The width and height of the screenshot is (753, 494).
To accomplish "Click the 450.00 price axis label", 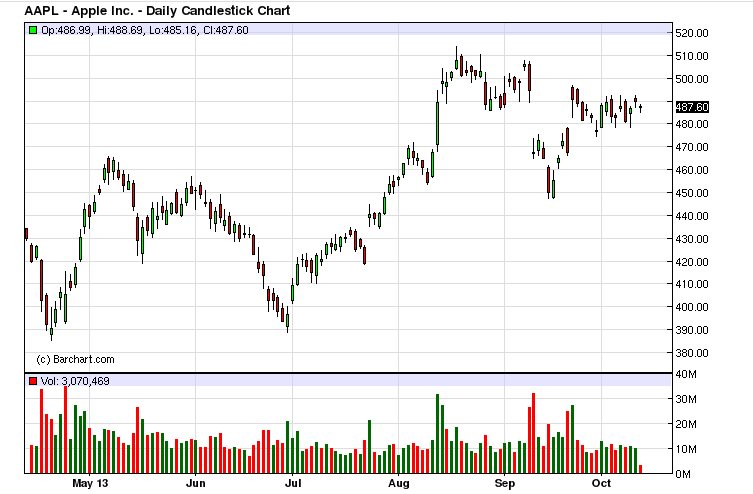I will 692,193.
